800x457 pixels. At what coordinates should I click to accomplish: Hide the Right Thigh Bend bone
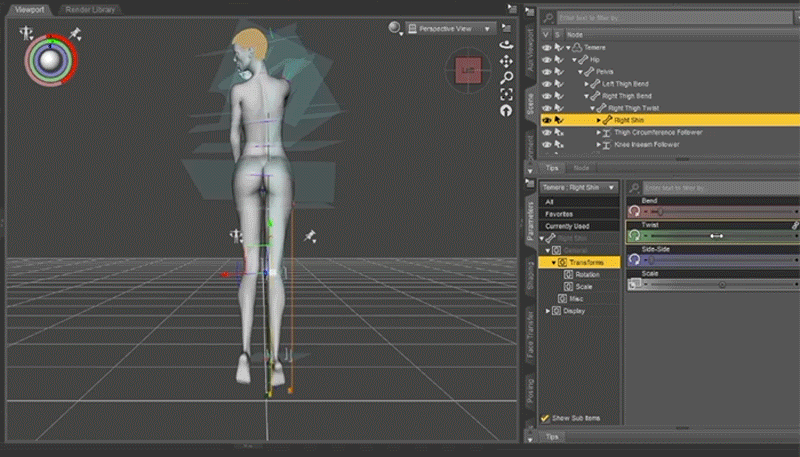coord(546,96)
